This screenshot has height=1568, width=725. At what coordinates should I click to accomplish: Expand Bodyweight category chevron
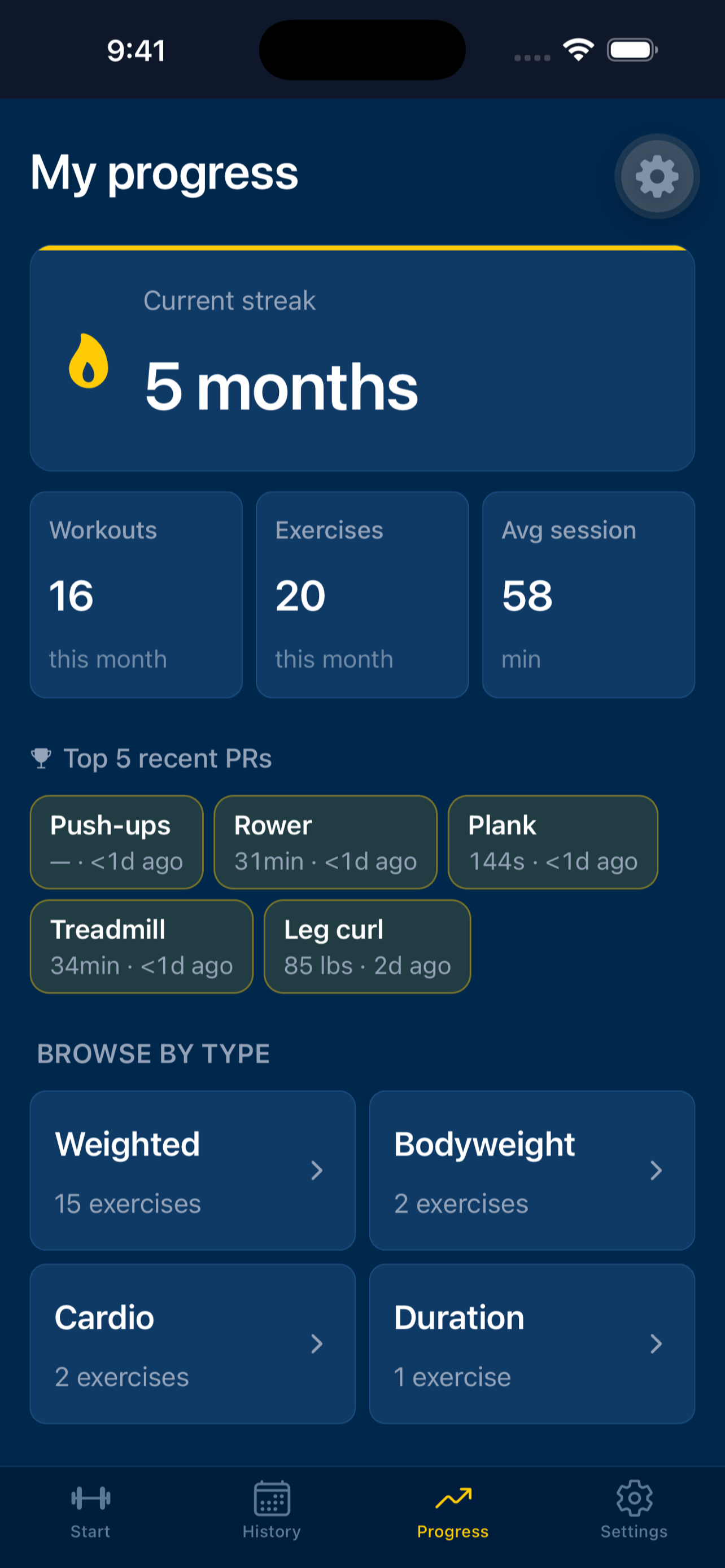coord(656,1170)
